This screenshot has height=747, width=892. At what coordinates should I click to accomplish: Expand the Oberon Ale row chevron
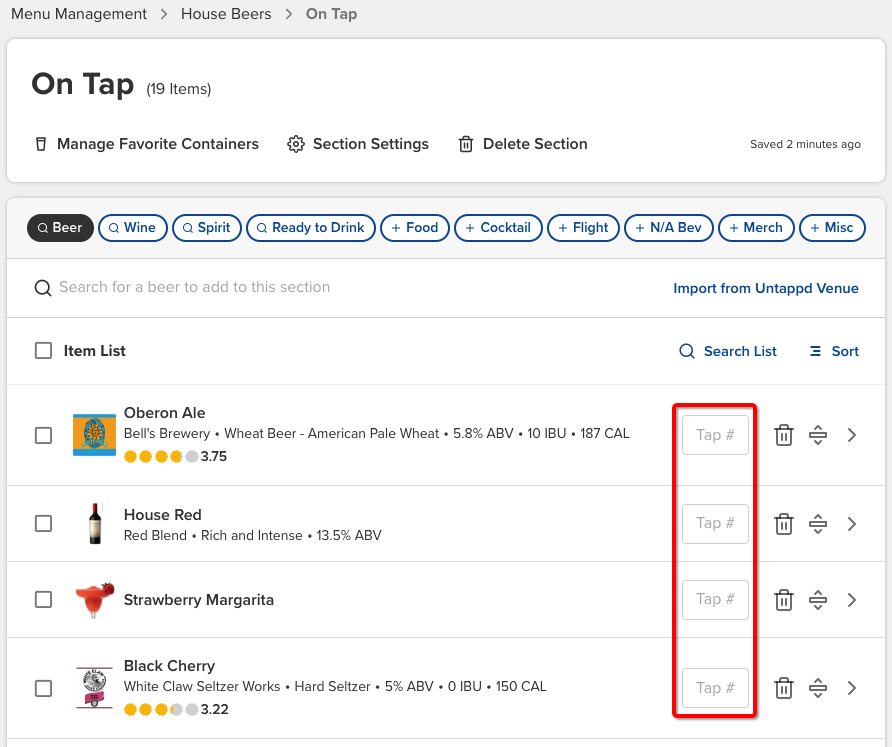[852, 434]
